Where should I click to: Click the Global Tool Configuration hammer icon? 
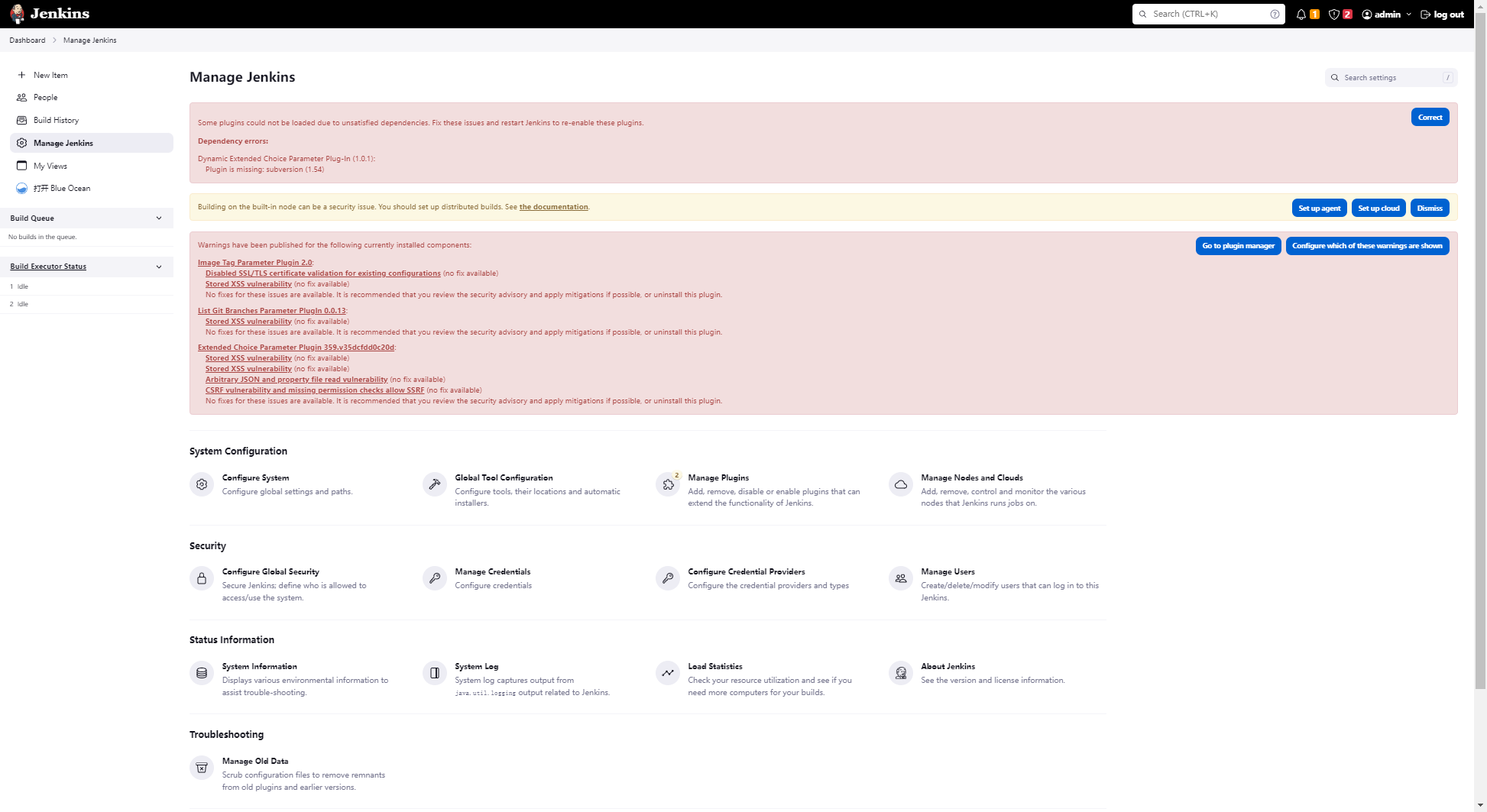(x=435, y=484)
